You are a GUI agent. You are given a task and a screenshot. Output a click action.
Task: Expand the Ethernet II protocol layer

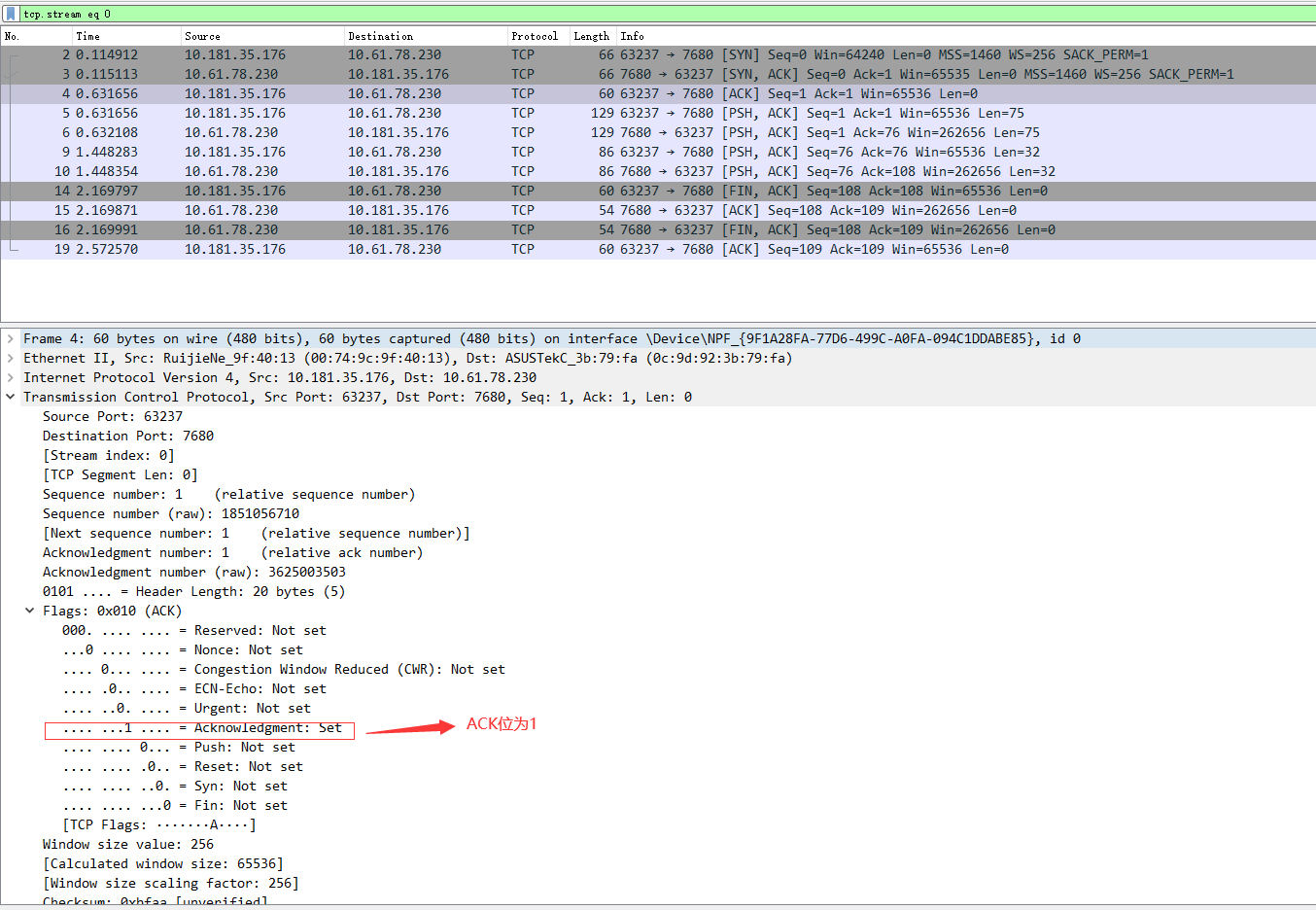point(10,358)
